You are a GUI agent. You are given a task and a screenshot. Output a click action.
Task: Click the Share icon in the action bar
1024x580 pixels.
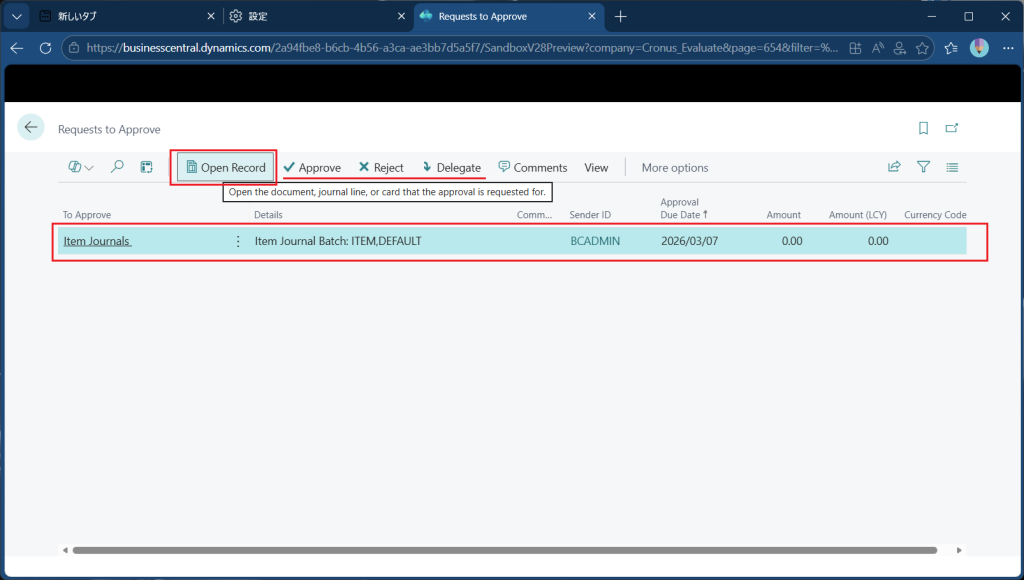(894, 167)
